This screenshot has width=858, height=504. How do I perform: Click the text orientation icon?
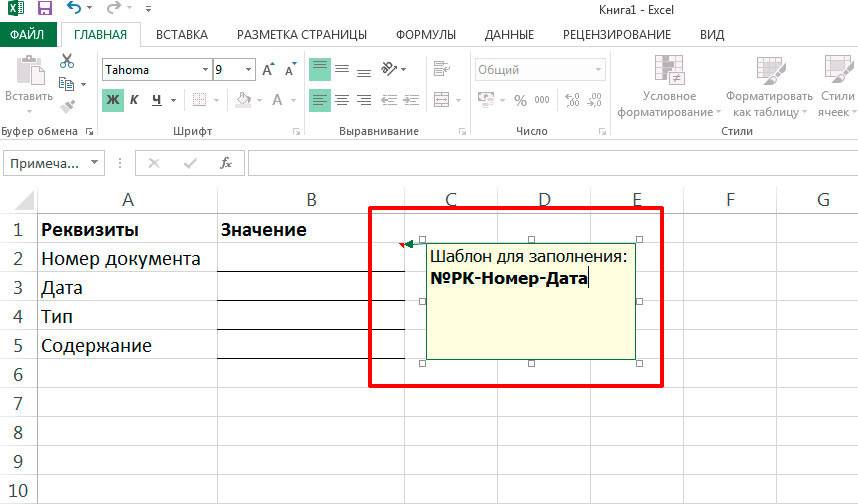[391, 70]
